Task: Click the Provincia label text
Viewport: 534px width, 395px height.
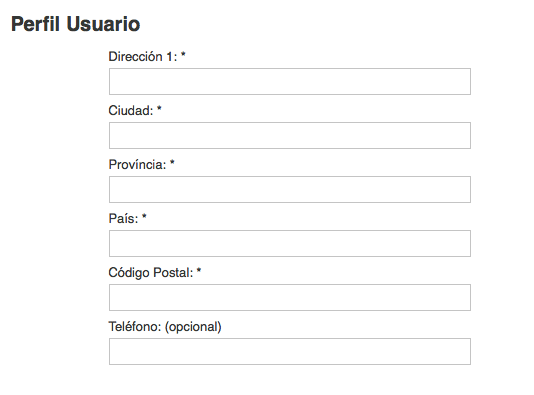Action: (138, 164)
